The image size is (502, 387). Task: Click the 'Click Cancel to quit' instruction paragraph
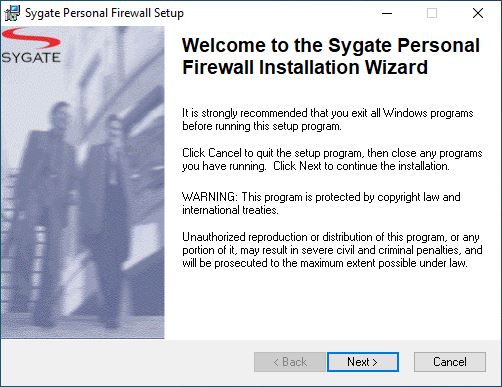[x=332, y=159]
